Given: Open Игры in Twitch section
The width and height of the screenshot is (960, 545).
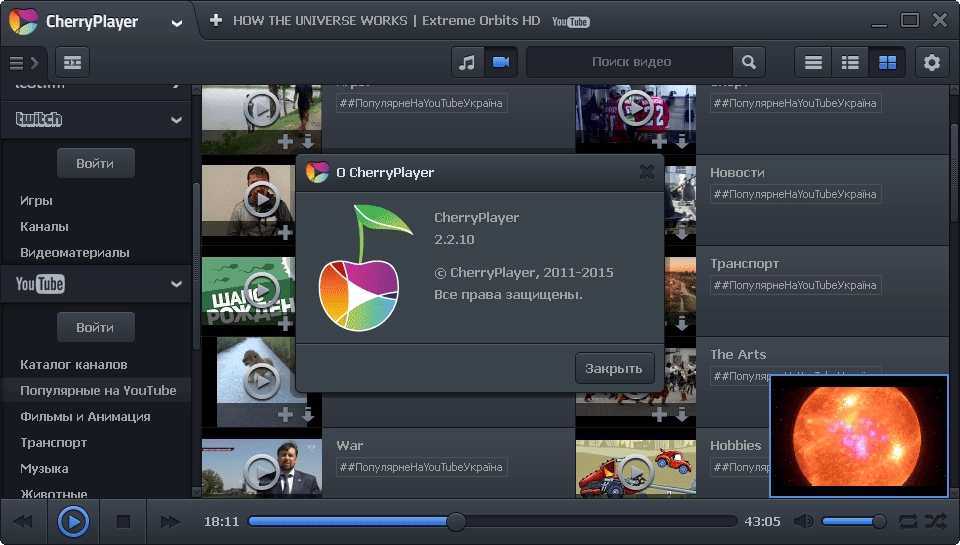Looking at the screenshot, I should [36, 201].
